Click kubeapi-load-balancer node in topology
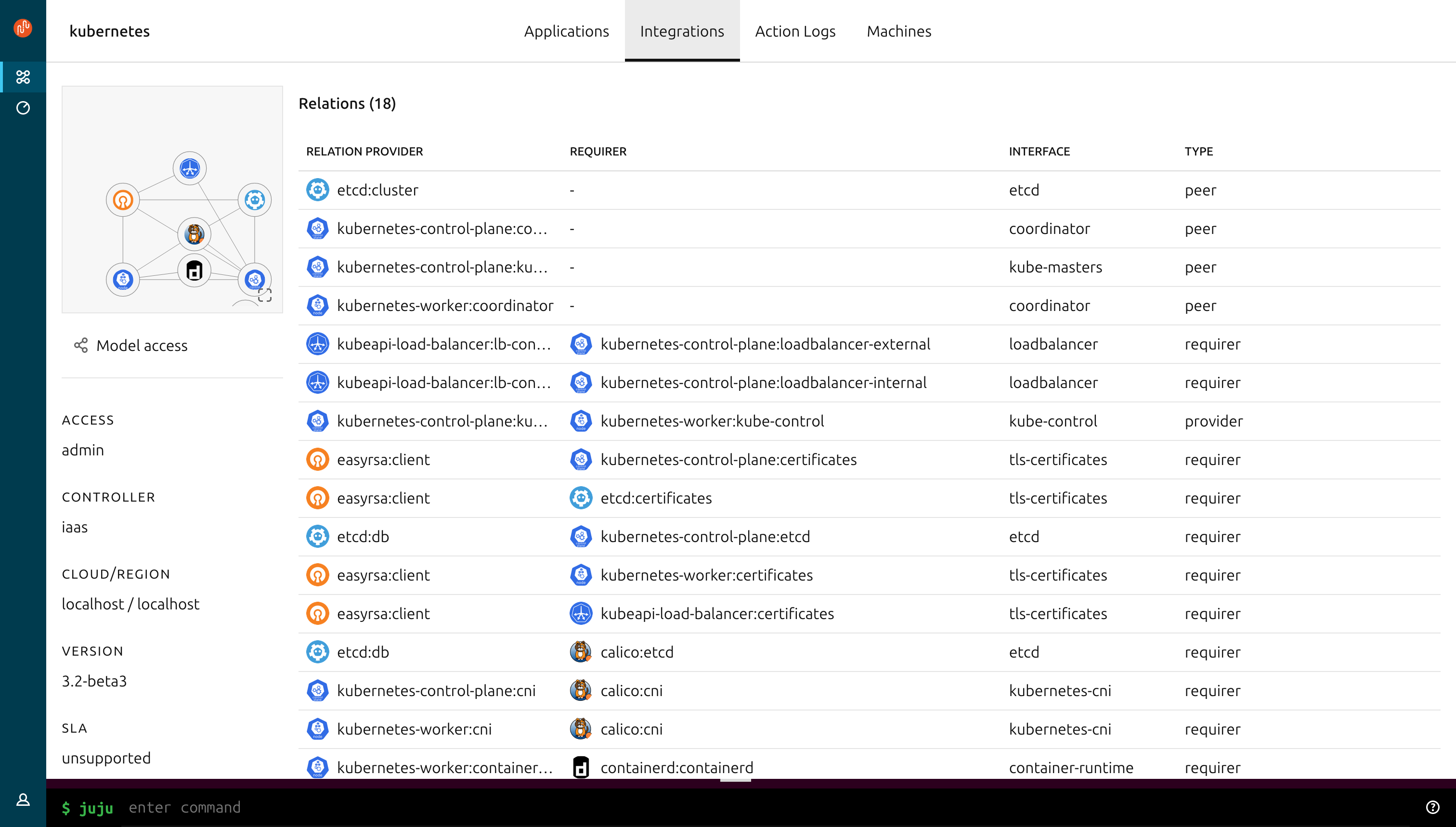Image resolution: width=1456 pixels, height=827 pixels. tap(189, 168)
